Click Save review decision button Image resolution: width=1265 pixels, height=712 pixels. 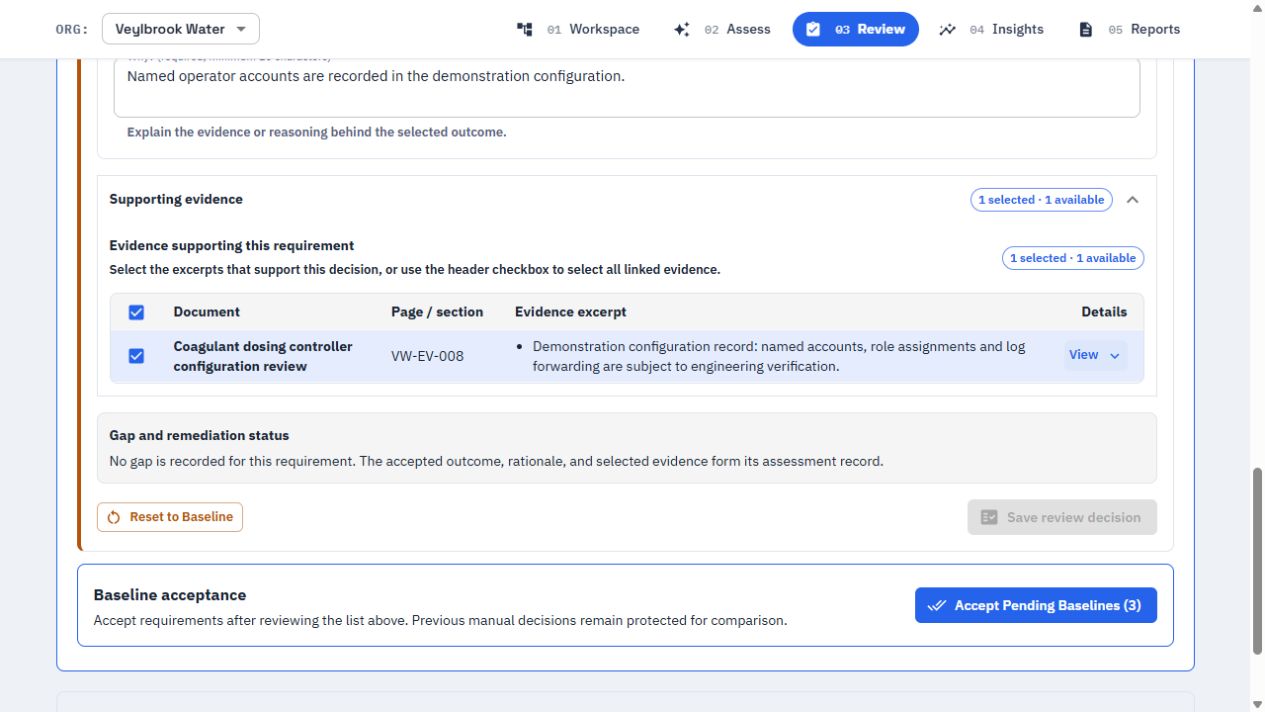1062,517
